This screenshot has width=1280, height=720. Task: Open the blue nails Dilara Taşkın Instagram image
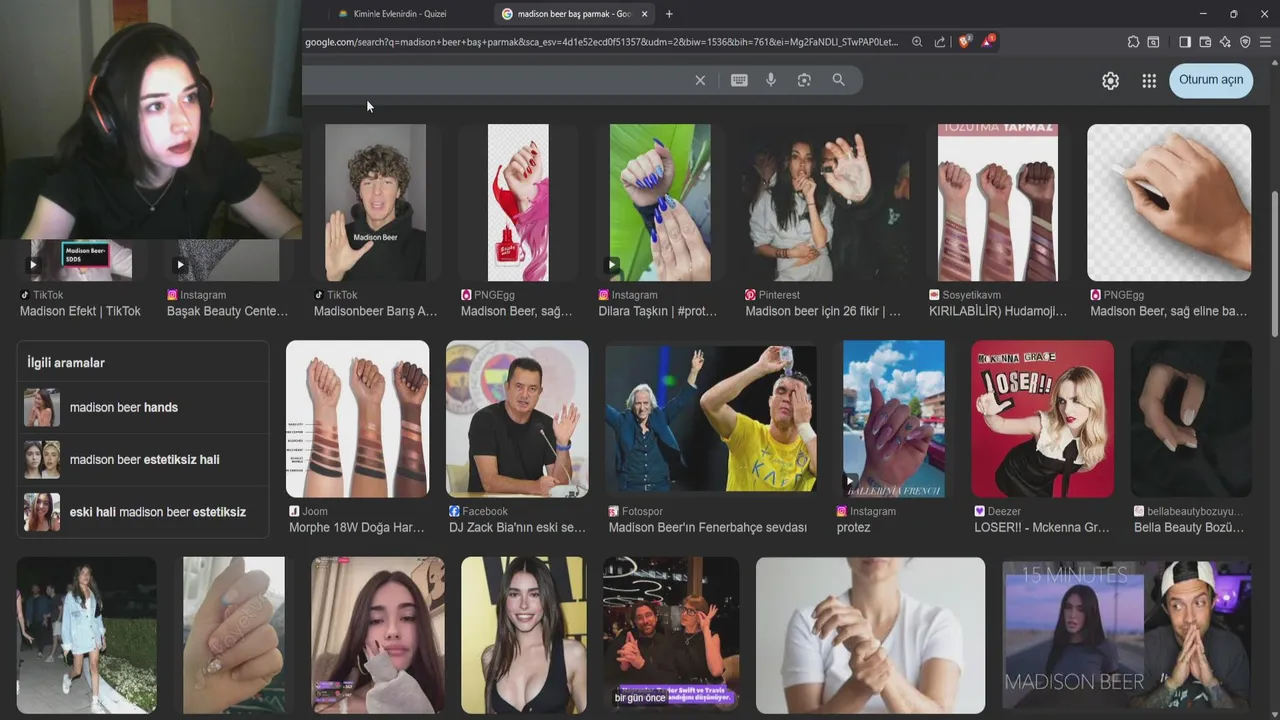tap(660, 202)
